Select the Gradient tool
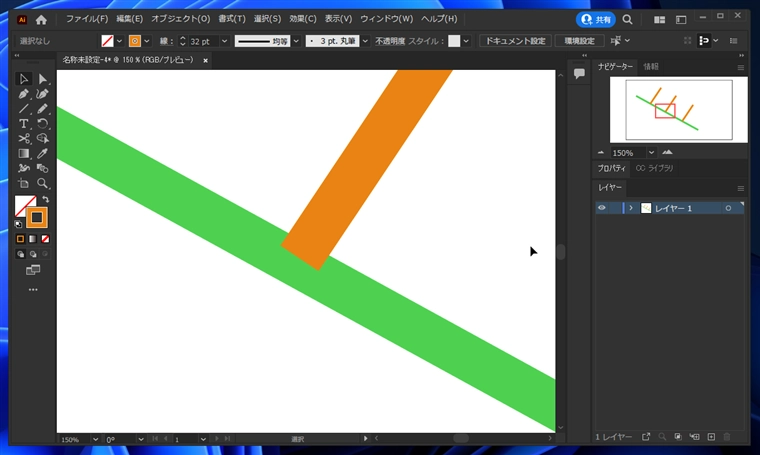 coord(23,154)
